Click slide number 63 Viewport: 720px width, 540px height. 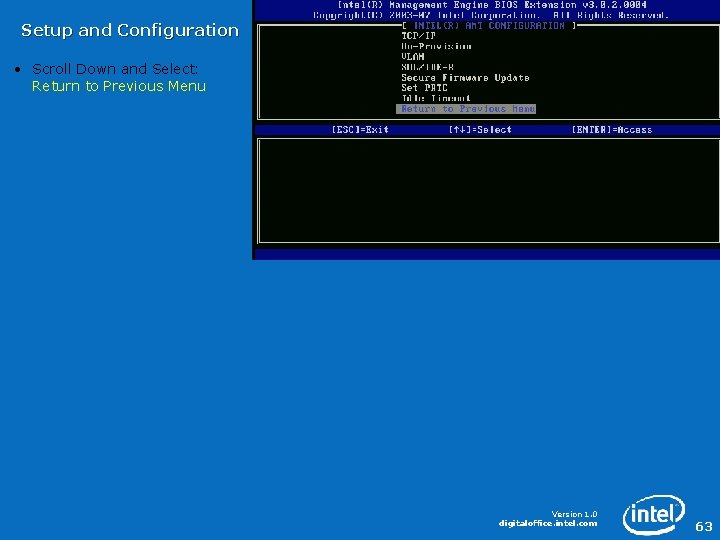[x=704, y=526]
